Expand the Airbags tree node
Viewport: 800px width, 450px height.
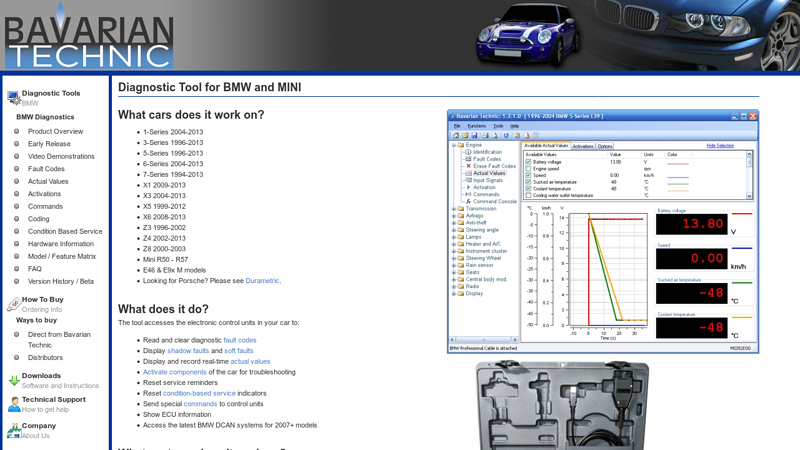pos(454,216)
